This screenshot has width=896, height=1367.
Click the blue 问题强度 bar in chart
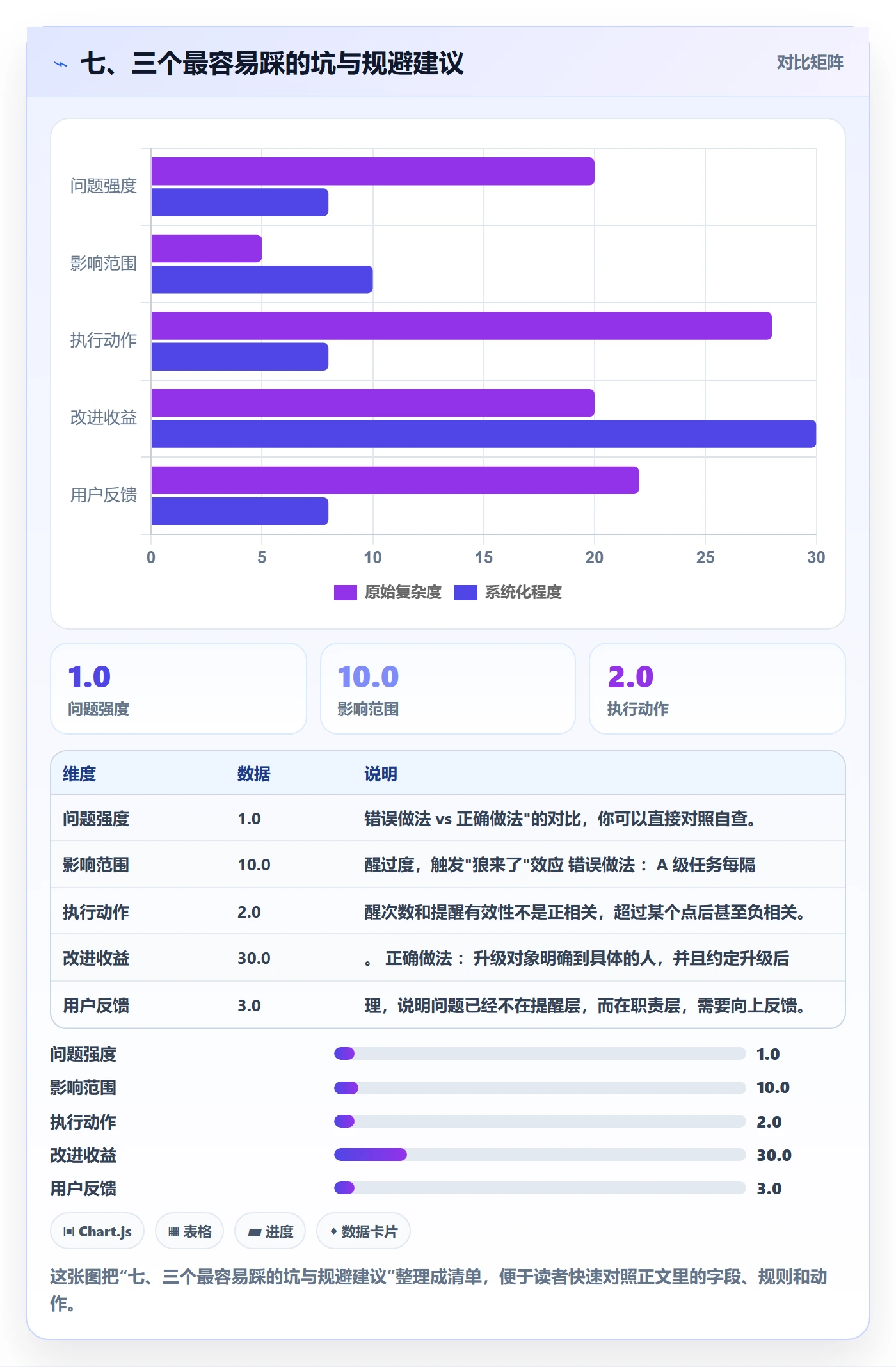[240, 202]
